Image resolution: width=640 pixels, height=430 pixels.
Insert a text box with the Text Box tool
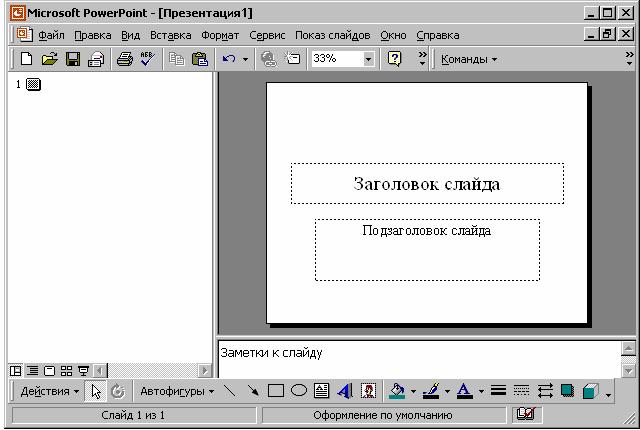322,391
